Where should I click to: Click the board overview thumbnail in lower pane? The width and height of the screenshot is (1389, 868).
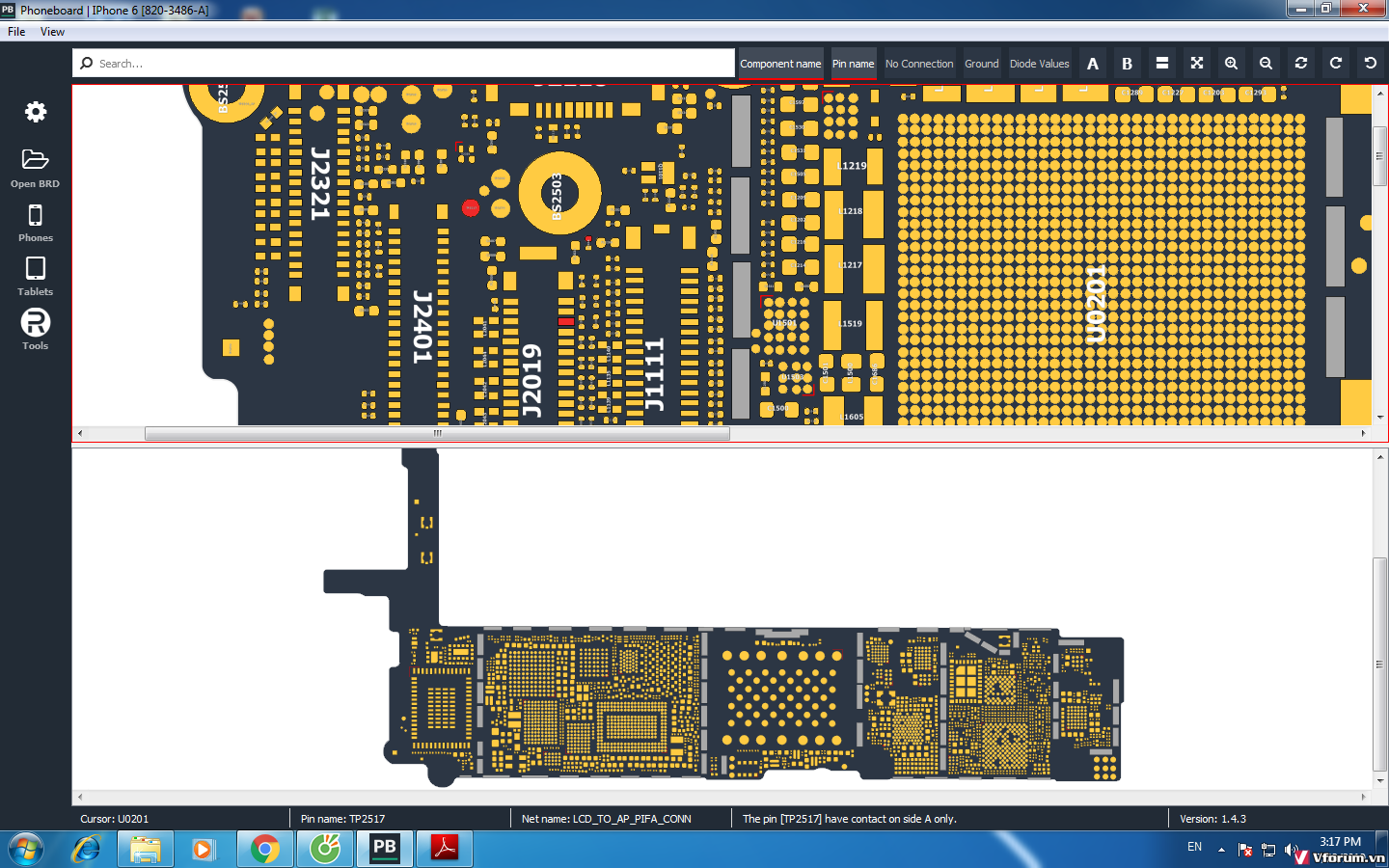[x=723, y=617]
